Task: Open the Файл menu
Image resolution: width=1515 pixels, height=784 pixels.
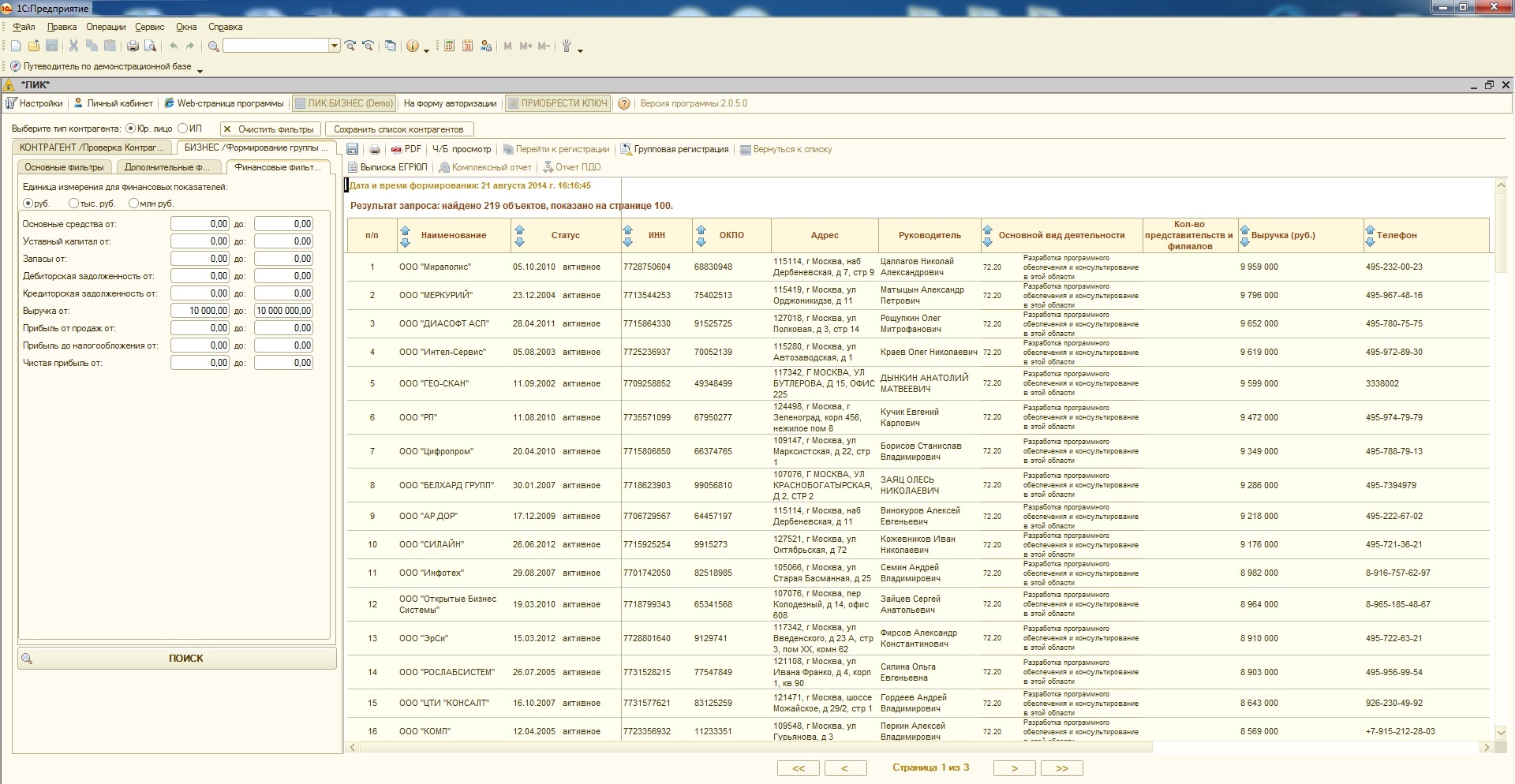Action: [x=24, y=27]
